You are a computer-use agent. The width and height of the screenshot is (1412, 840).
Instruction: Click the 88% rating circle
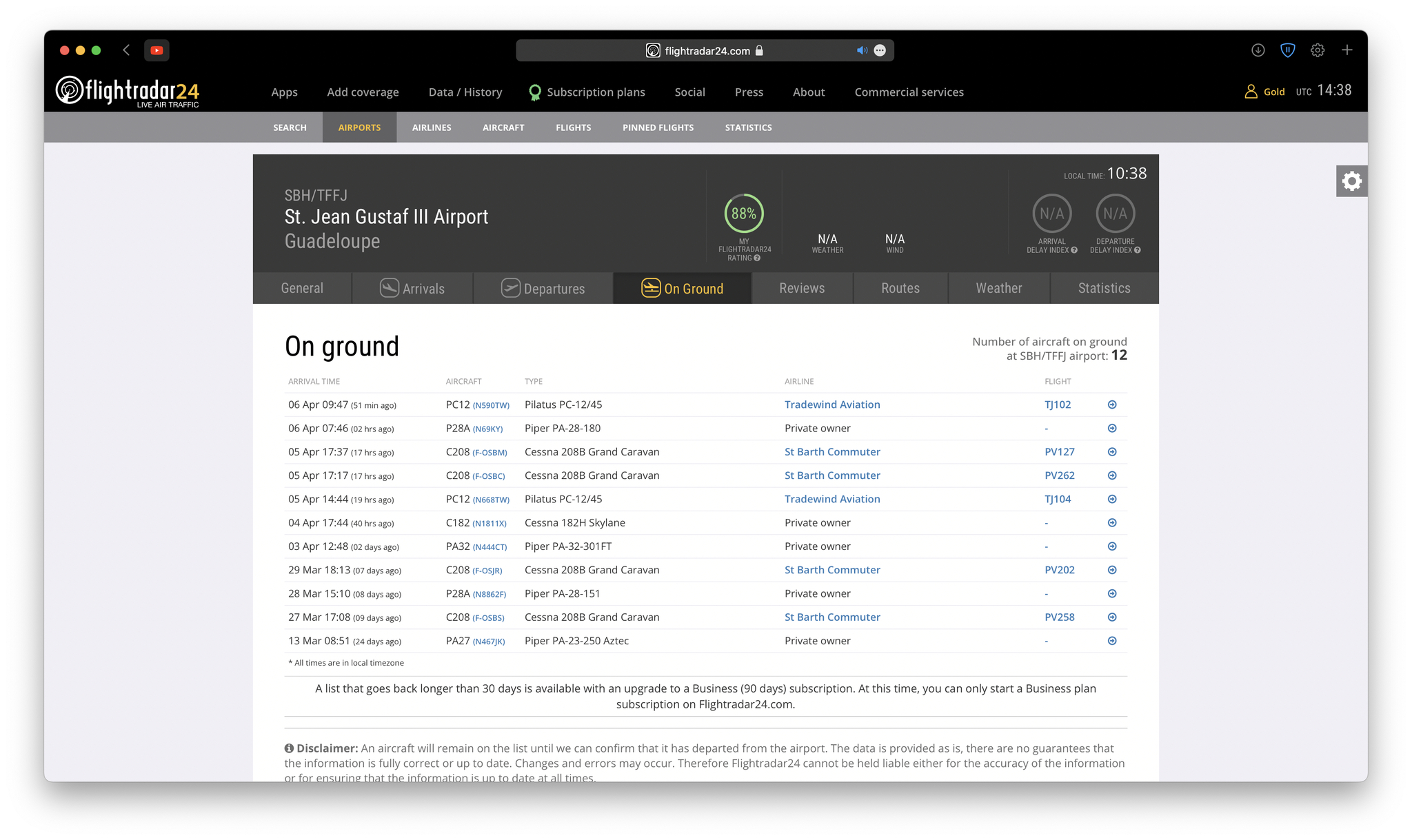[743, 214]
